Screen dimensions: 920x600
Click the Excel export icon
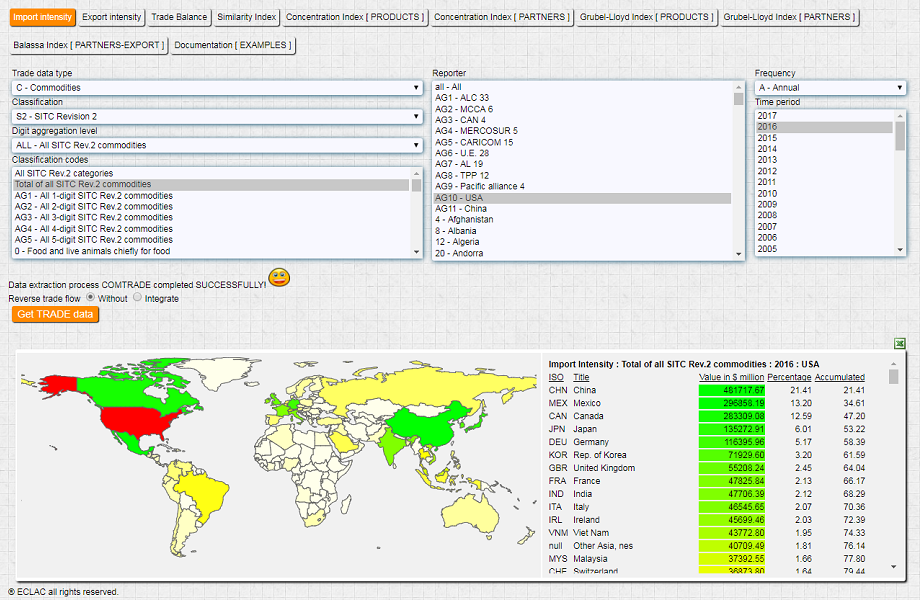pos(900,343)
